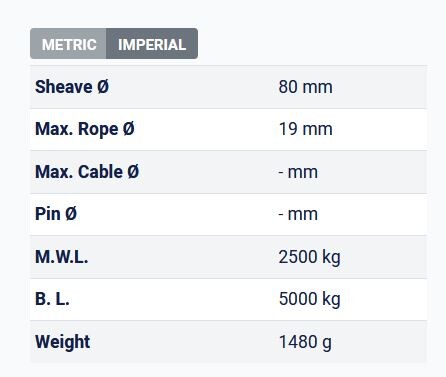Viewport: 446px width, 377px height.
Task: Click the Ø symbol in Pin row
Action: coord(71,214)
